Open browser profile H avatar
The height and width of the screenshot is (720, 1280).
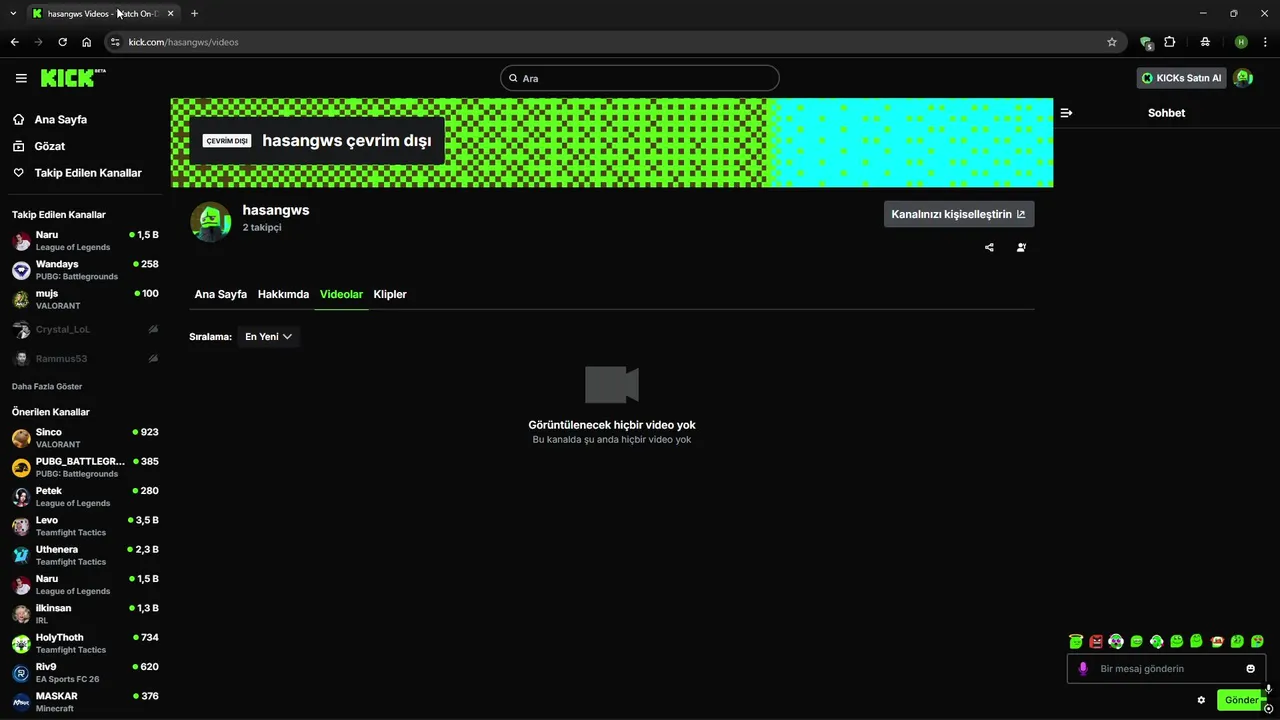pyautogui.click(x=1241, y=42)
